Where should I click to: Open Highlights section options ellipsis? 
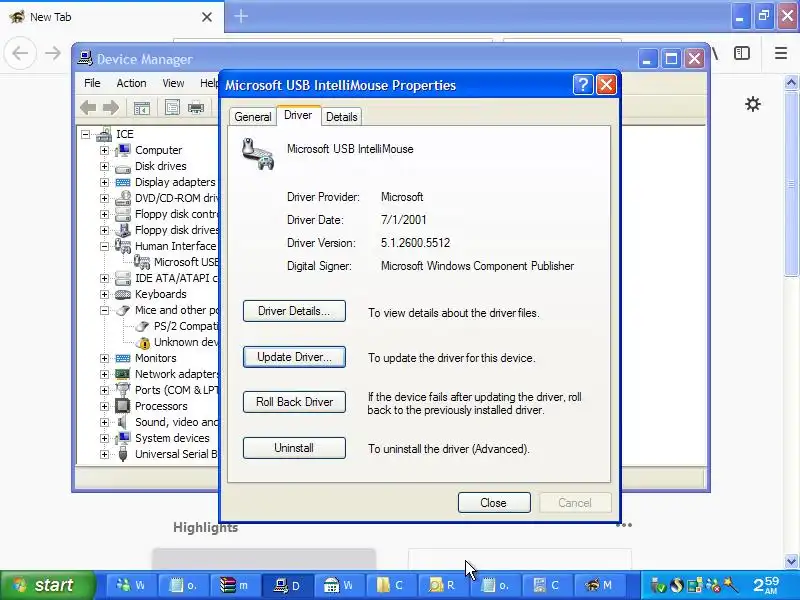click(623, 524)
